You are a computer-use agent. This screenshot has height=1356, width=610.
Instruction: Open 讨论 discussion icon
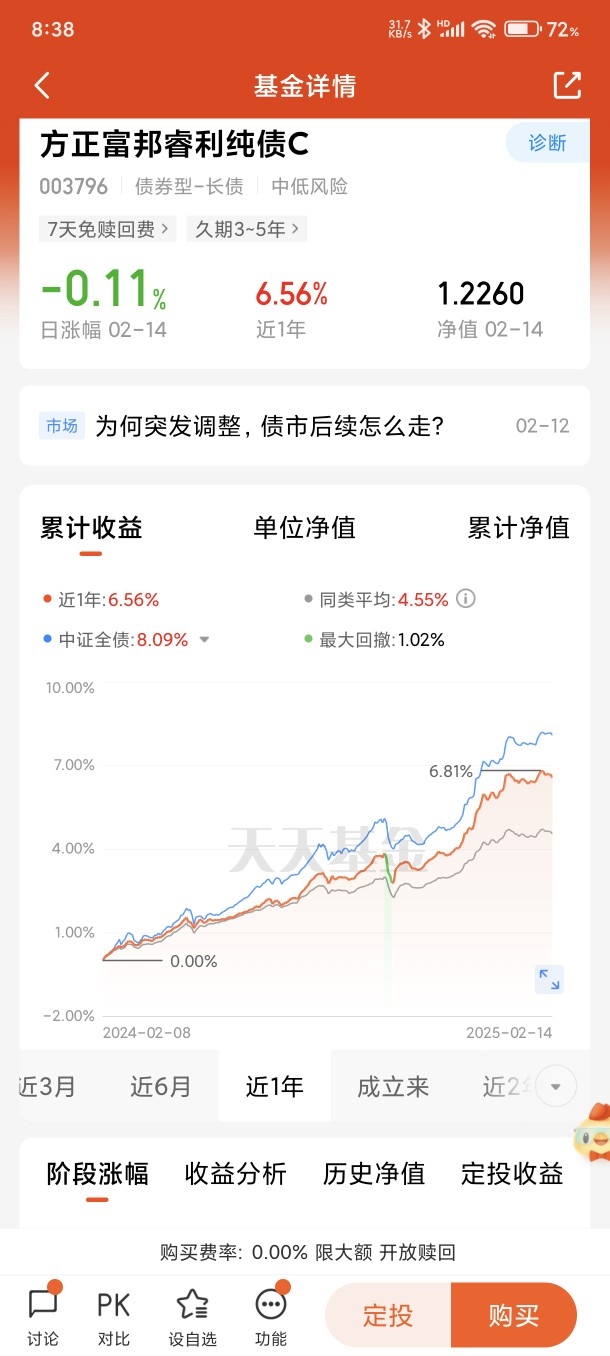(43, 1316)
